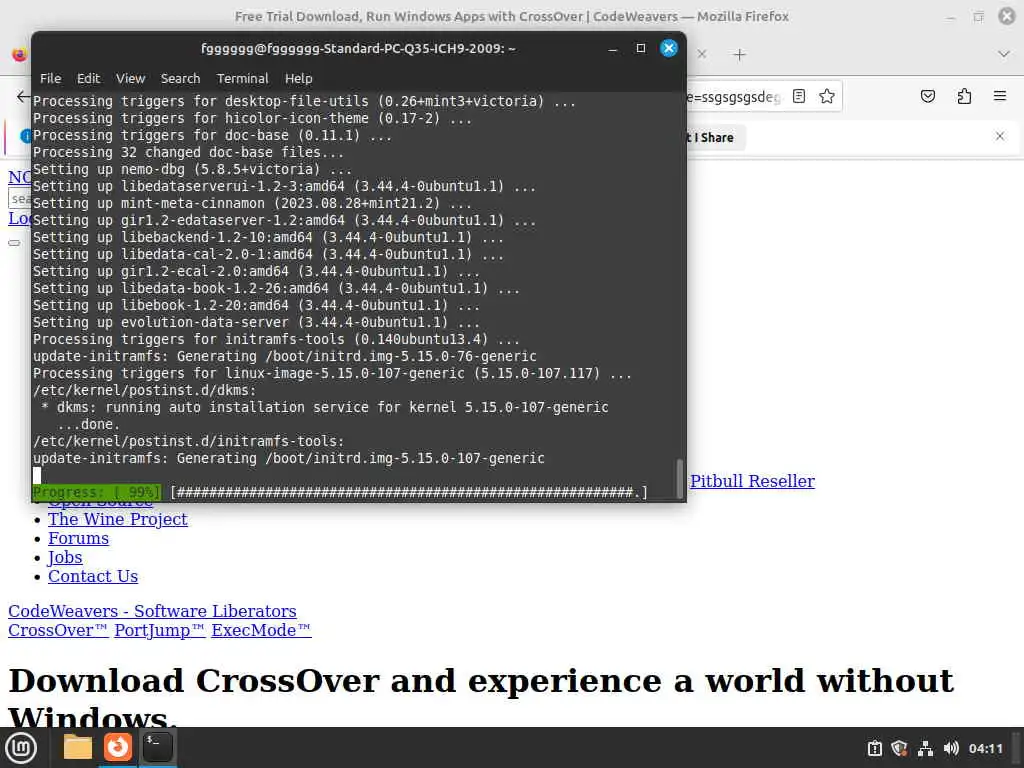Select line 'Setting up nemo-dbg (5.8.5+victoria)'

point(193,169)
